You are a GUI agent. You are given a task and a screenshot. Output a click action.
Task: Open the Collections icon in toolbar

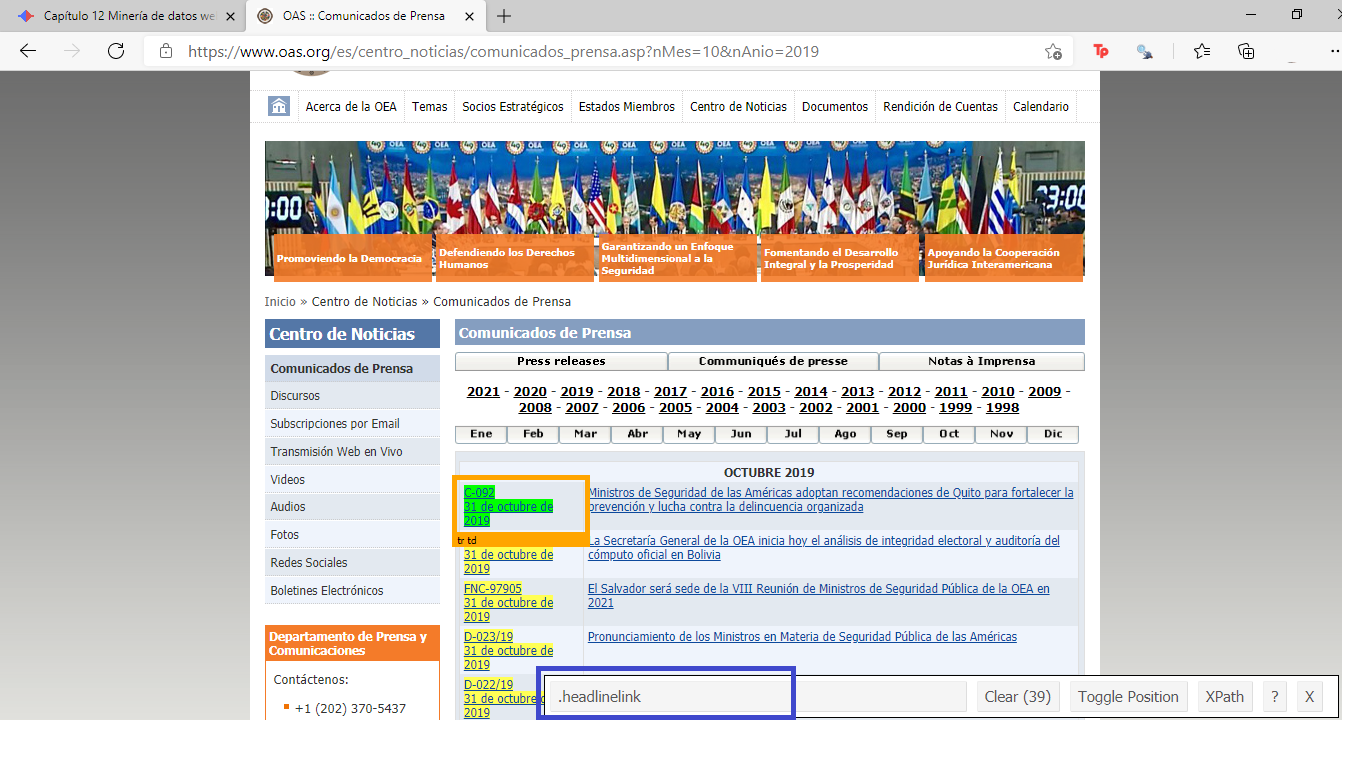coord(1246,51)
